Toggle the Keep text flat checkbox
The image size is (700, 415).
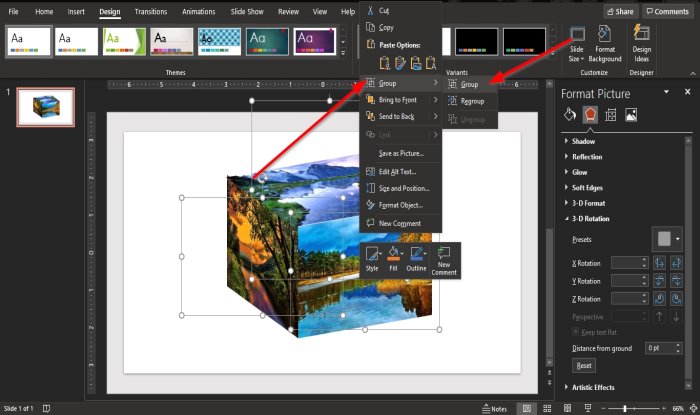click(574, 331)
